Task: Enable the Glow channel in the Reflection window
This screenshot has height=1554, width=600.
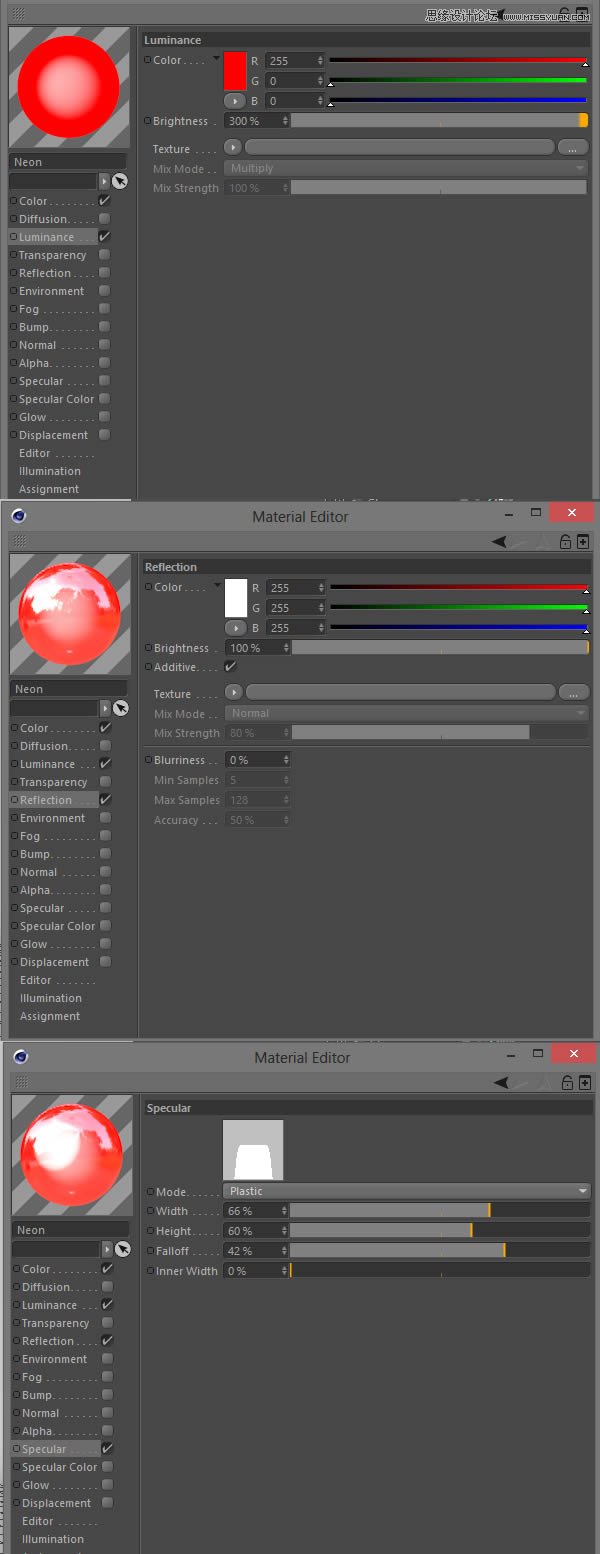Action: point(106,944)
